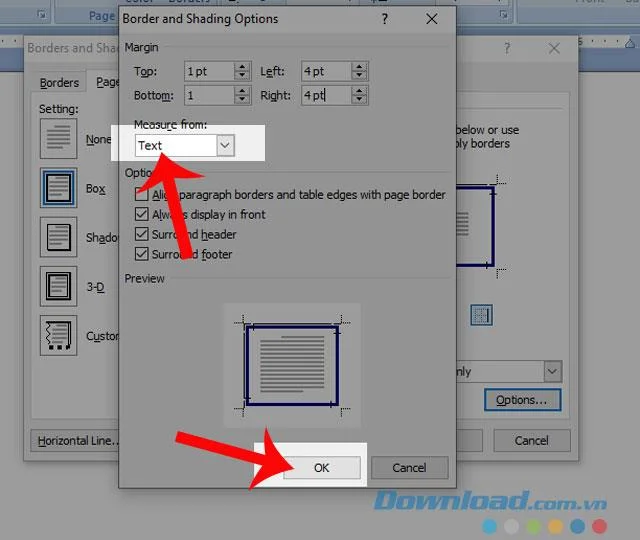Decrease Left margin with down spinner
This screenshot has width=640, height=540.
click(x=359, y=76)
